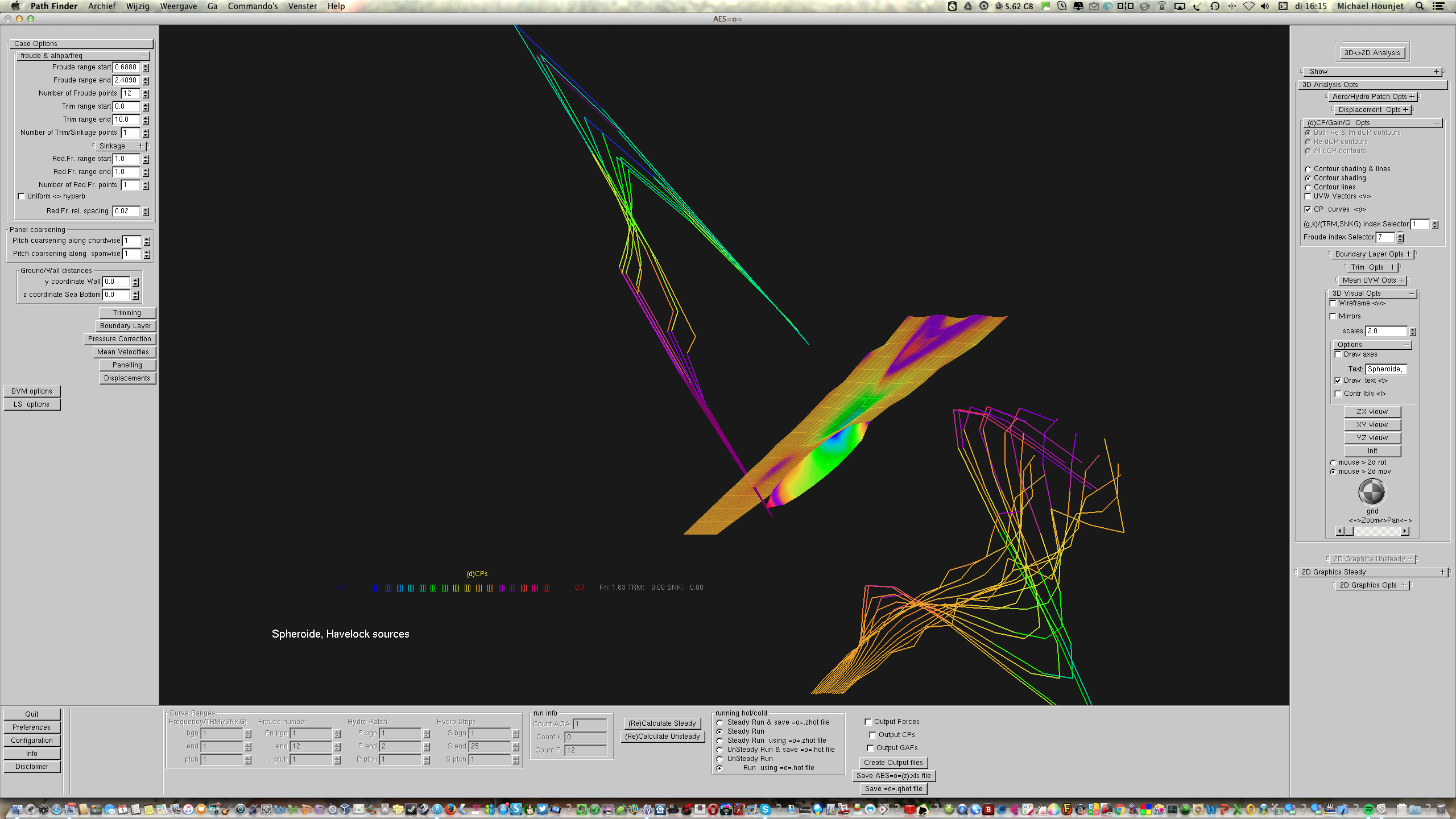Enable the Draw axes checkbox
This screenshot has width=1456, height=819.
(1338, 354)
